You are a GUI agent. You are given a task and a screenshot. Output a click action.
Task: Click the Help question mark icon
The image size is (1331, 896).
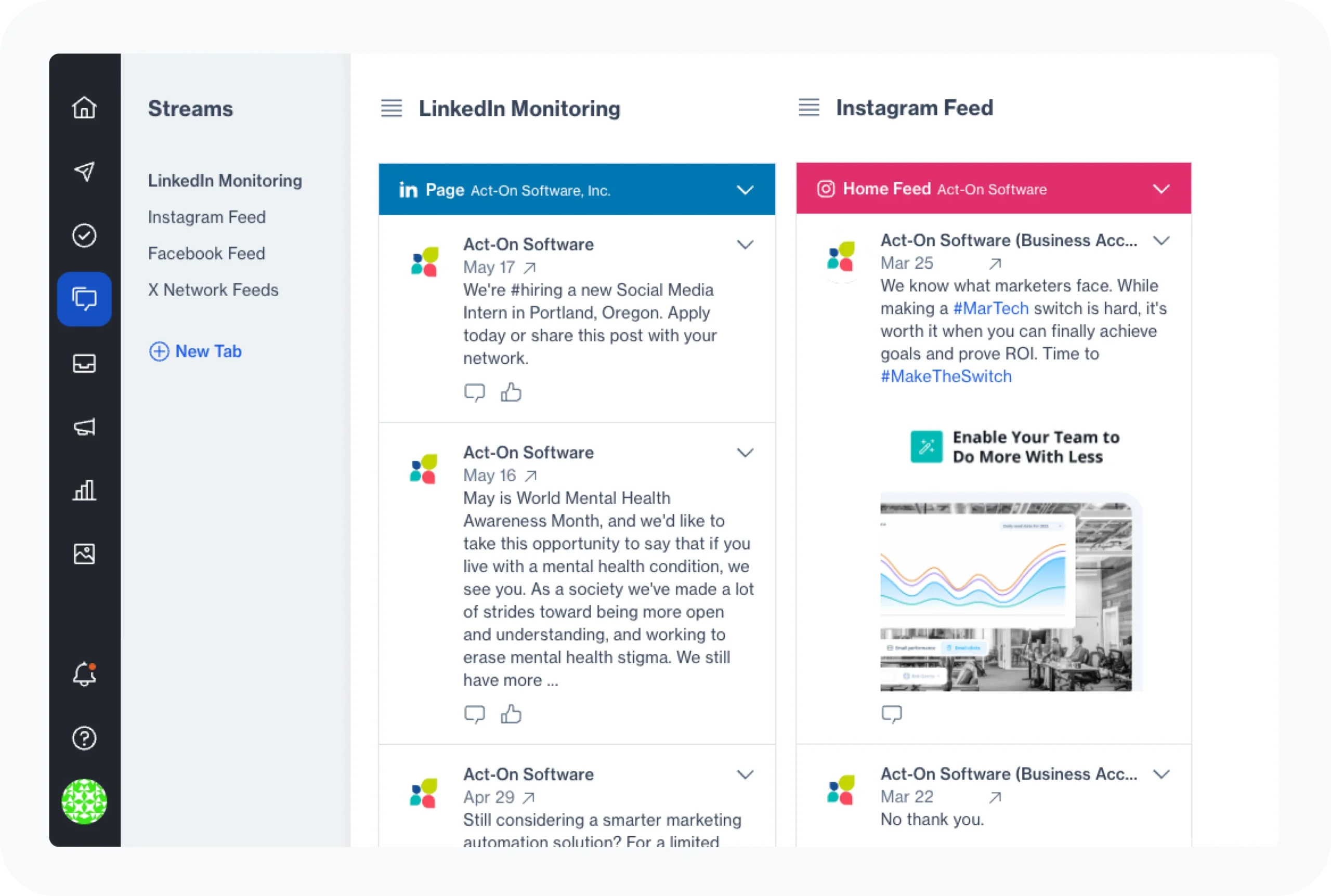tap(84, 739)
